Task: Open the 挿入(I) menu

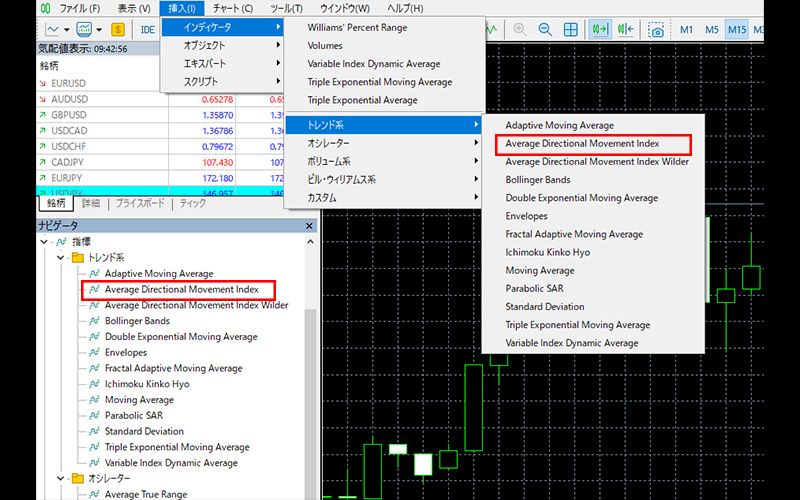Action: (182, 8)
